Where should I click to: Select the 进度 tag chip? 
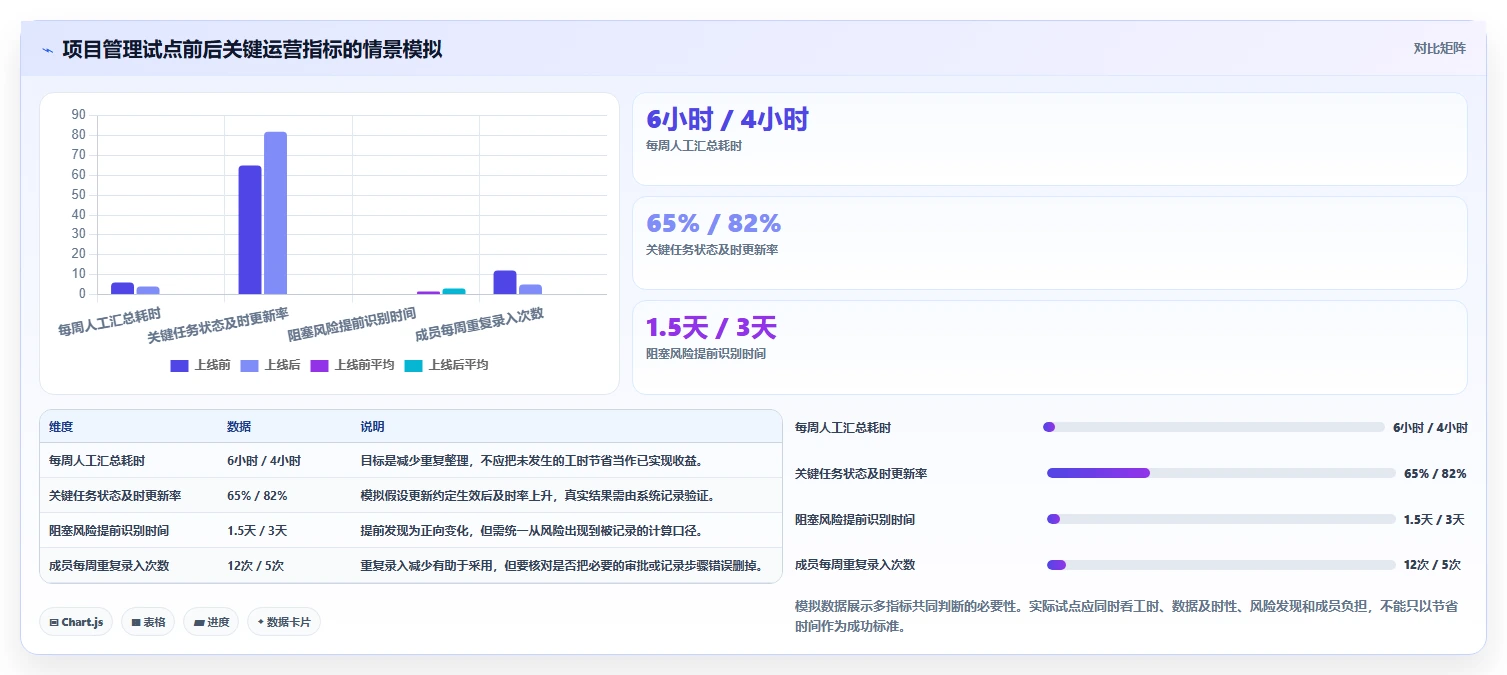tap(211, 622)
